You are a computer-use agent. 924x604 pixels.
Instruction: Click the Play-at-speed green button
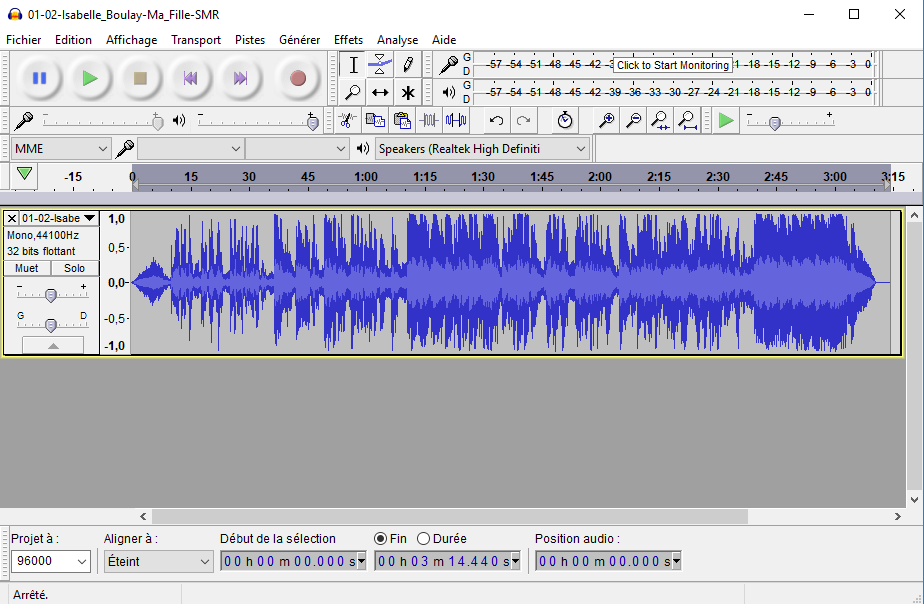point(726,121)
